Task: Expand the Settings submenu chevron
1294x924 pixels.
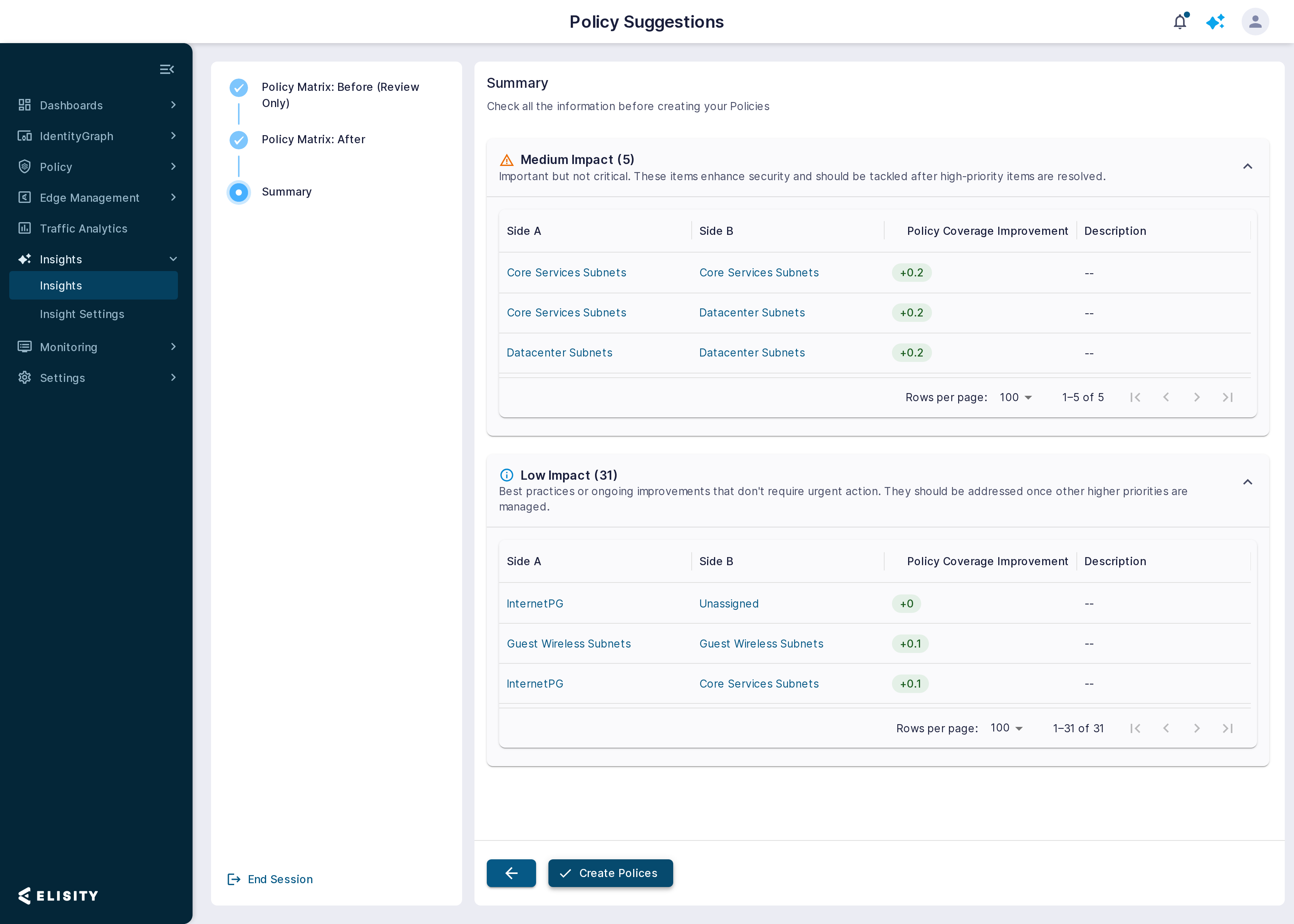Action: coord(173,377)
